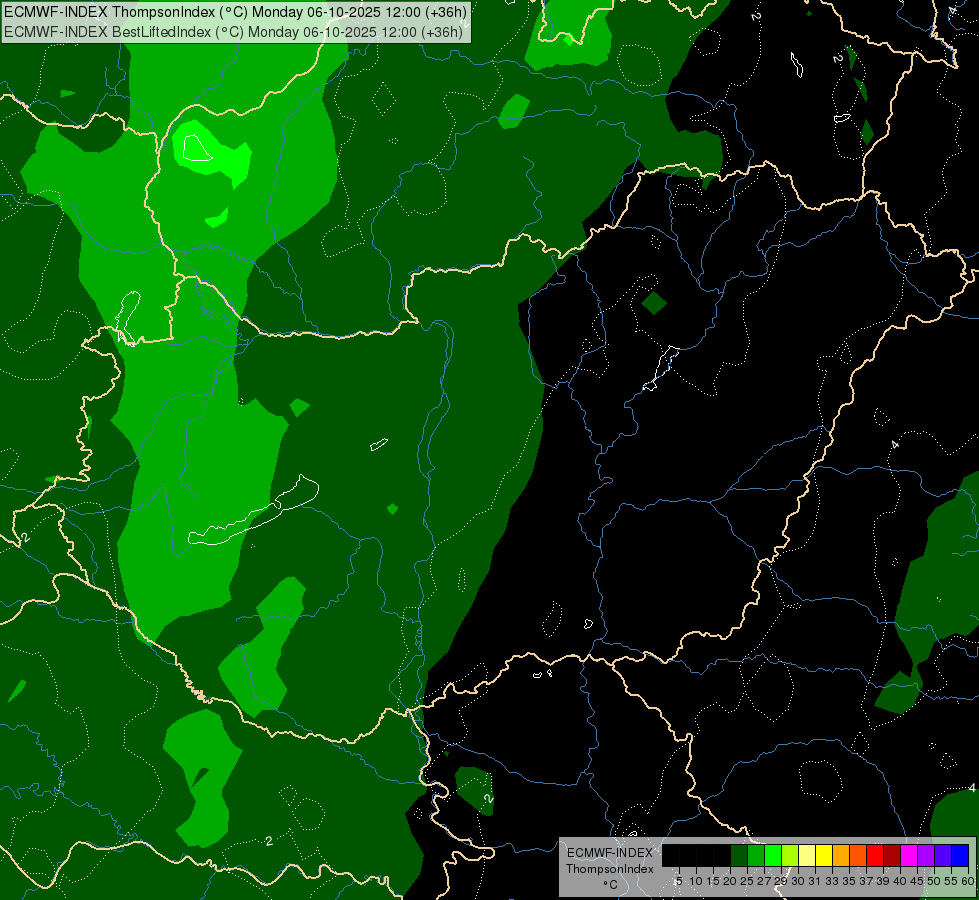Screen dimensions: 979x900
Task: Click the legend tick value '15'
Action: click(713, 881)
